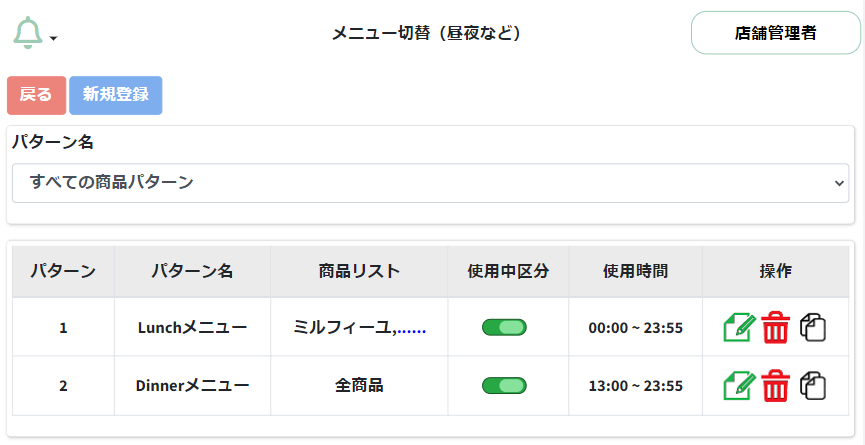
Task: Delete the Dinnerメニュー pattern
Action: tap(775, 385)
